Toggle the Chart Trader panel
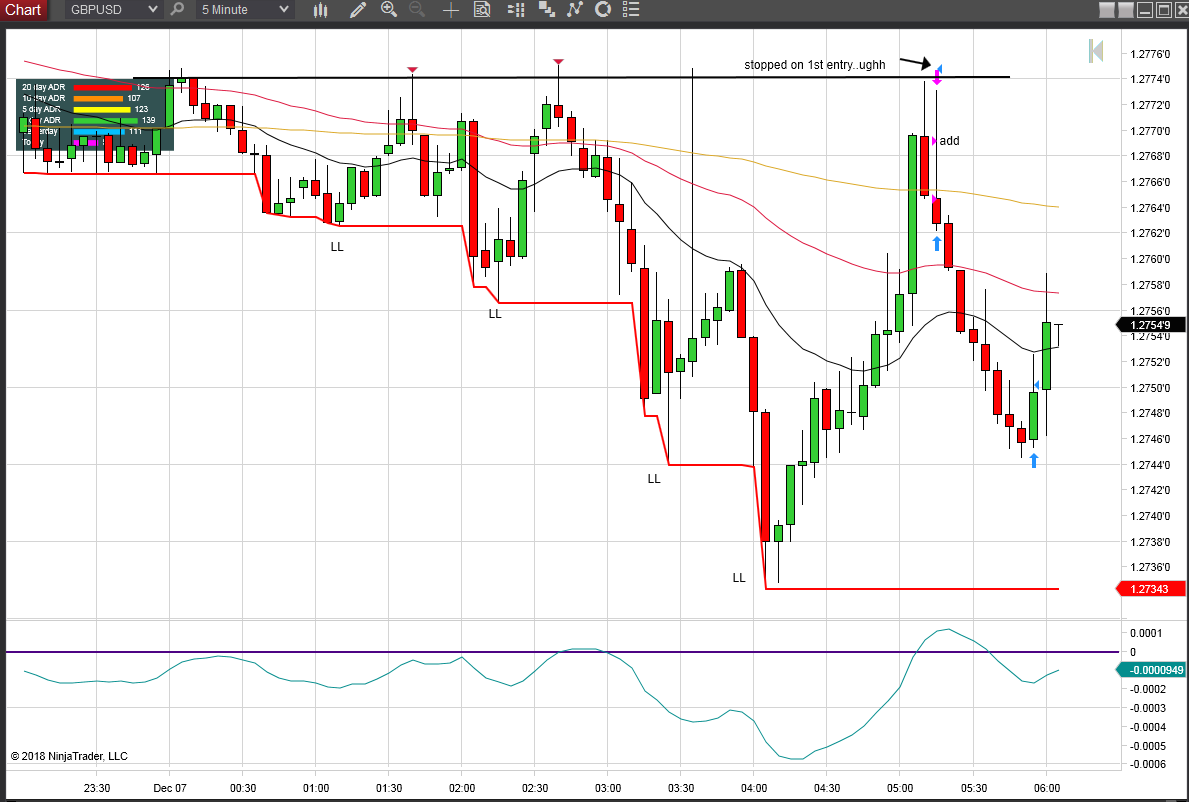Image resolution: width=1189 pixels, height=802 pixels. pyautogui.click(x=516, y=10)
